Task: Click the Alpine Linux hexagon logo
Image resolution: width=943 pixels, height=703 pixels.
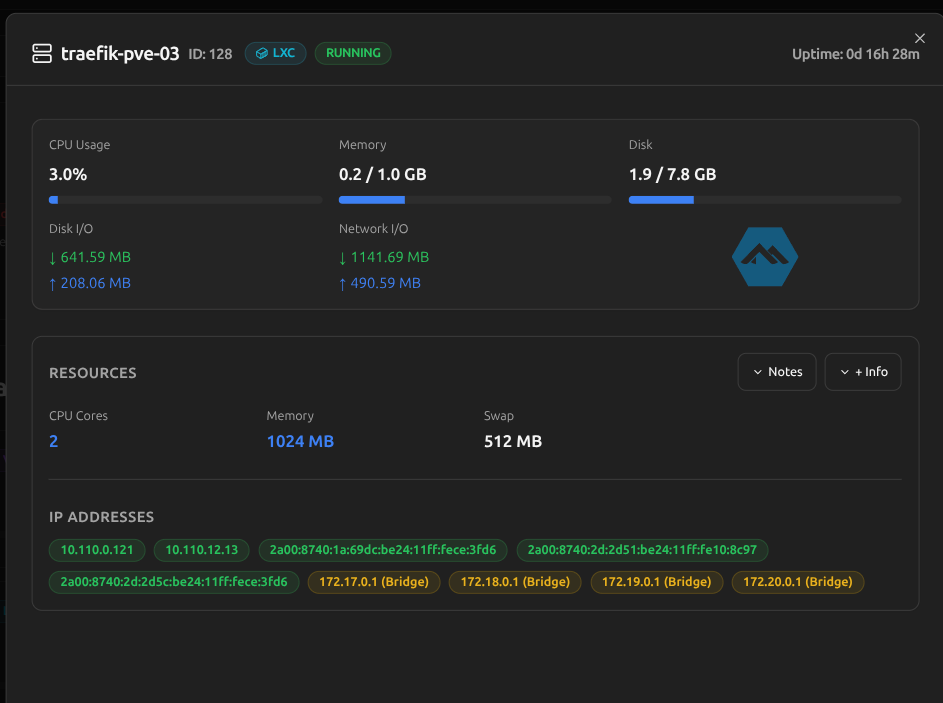Action: (x=765, y=257)
